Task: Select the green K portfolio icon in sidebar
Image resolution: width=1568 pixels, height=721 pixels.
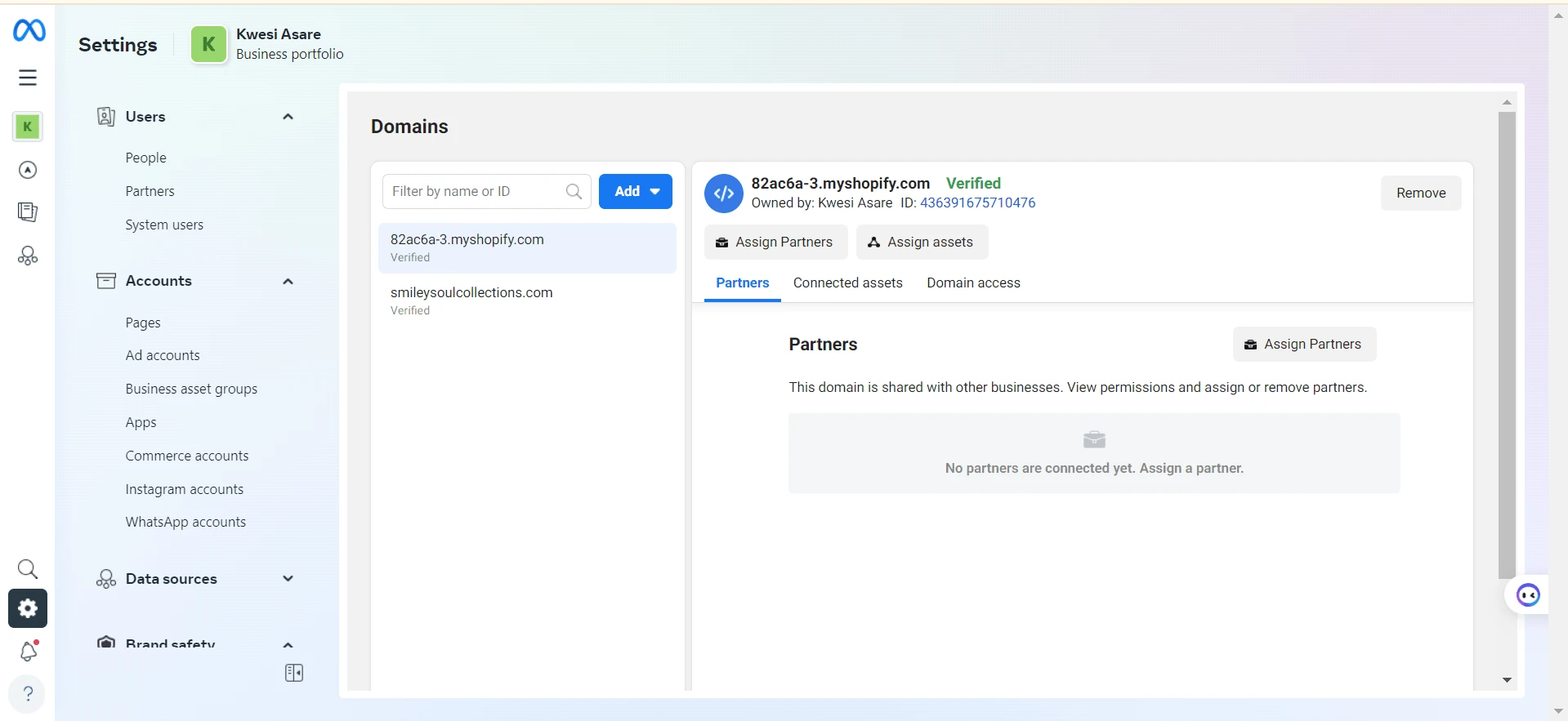Action: 28,127
